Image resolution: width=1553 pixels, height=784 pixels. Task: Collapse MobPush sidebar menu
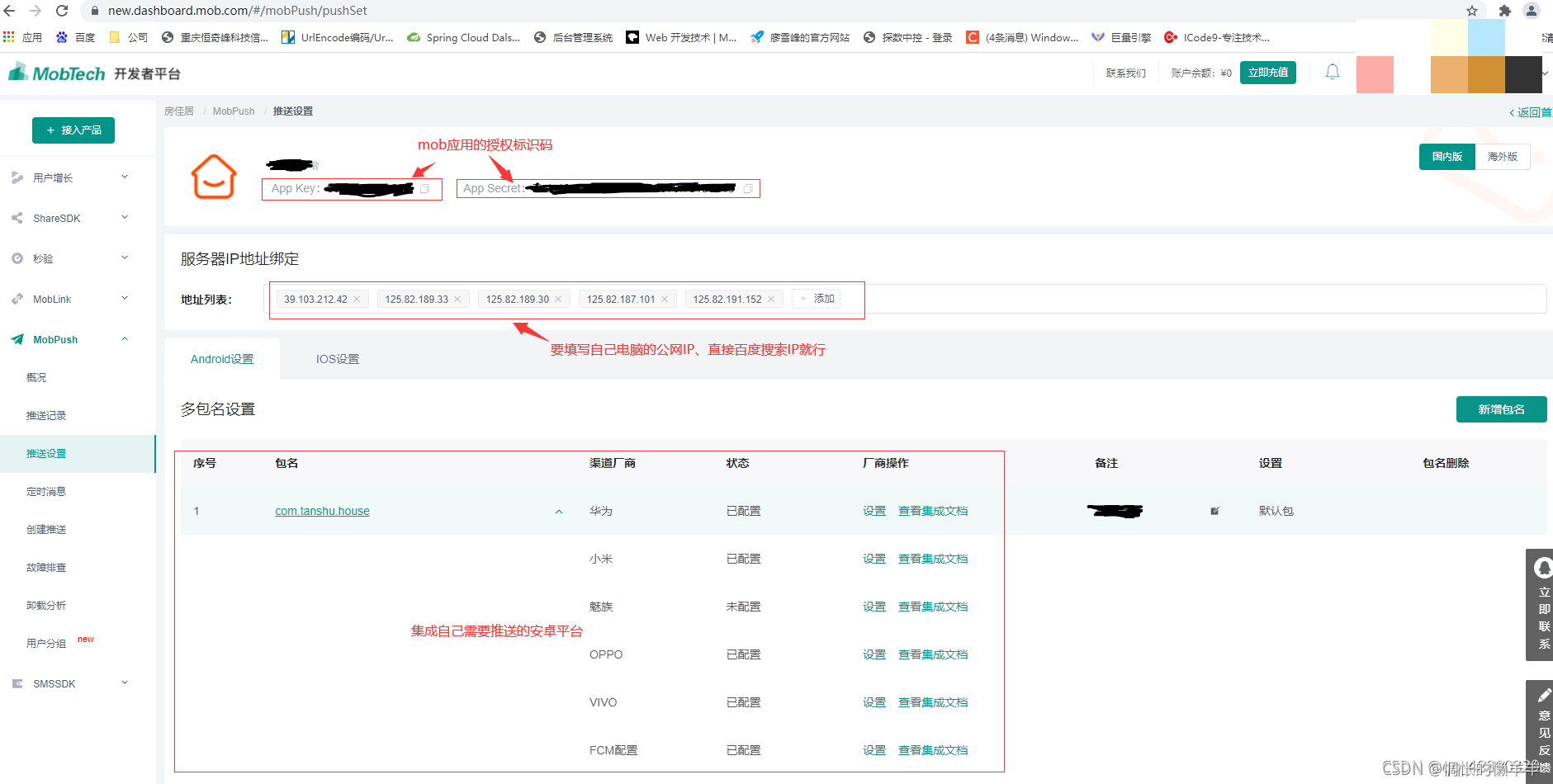coord(78,339)
